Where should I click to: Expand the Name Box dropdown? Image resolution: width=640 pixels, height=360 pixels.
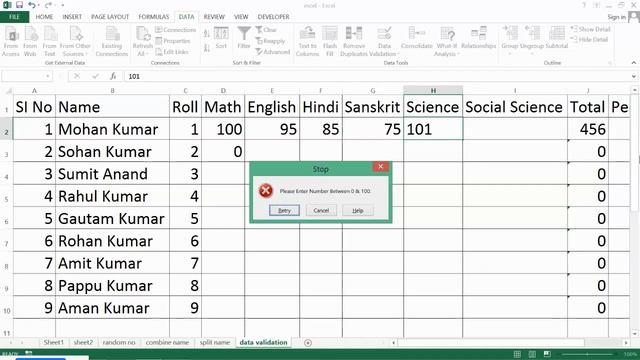click(x=48, y=76)
